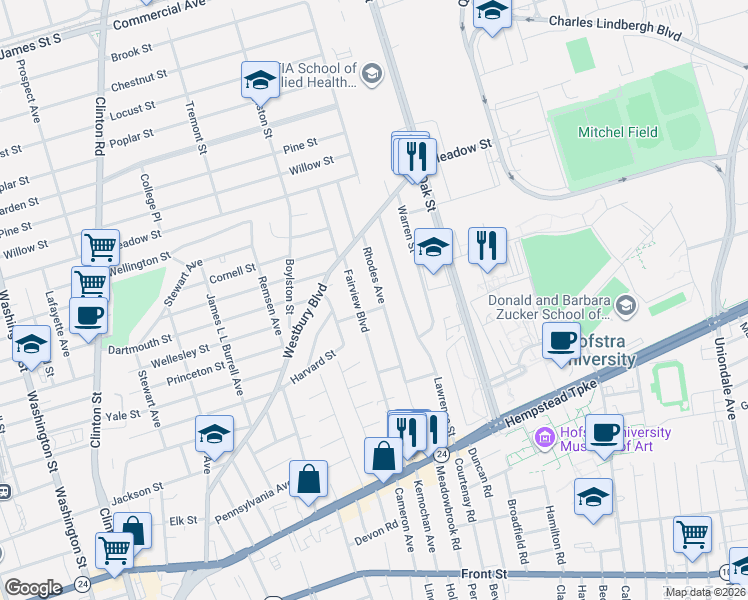
Task: Click the Donald and Barbara Zucker School label
Action: [x=550, y=307]
